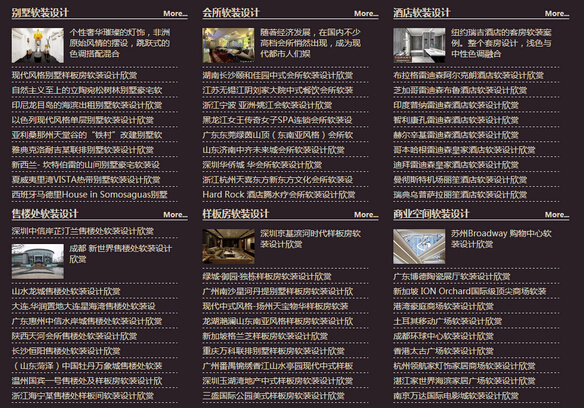Open 陕西天河会所售楼处 article
The height and width of the screenshot is (408, 584).
coord(74,336)
